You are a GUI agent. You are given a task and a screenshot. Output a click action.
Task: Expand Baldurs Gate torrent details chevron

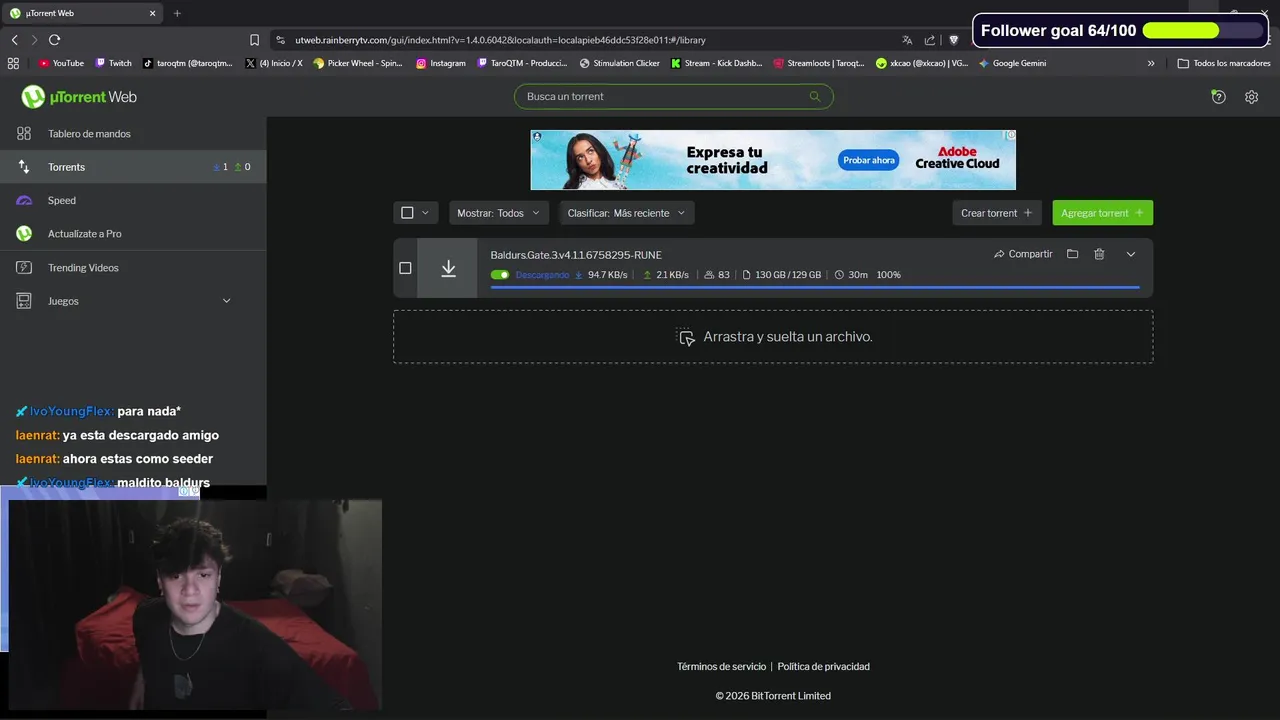point(1131,254)
